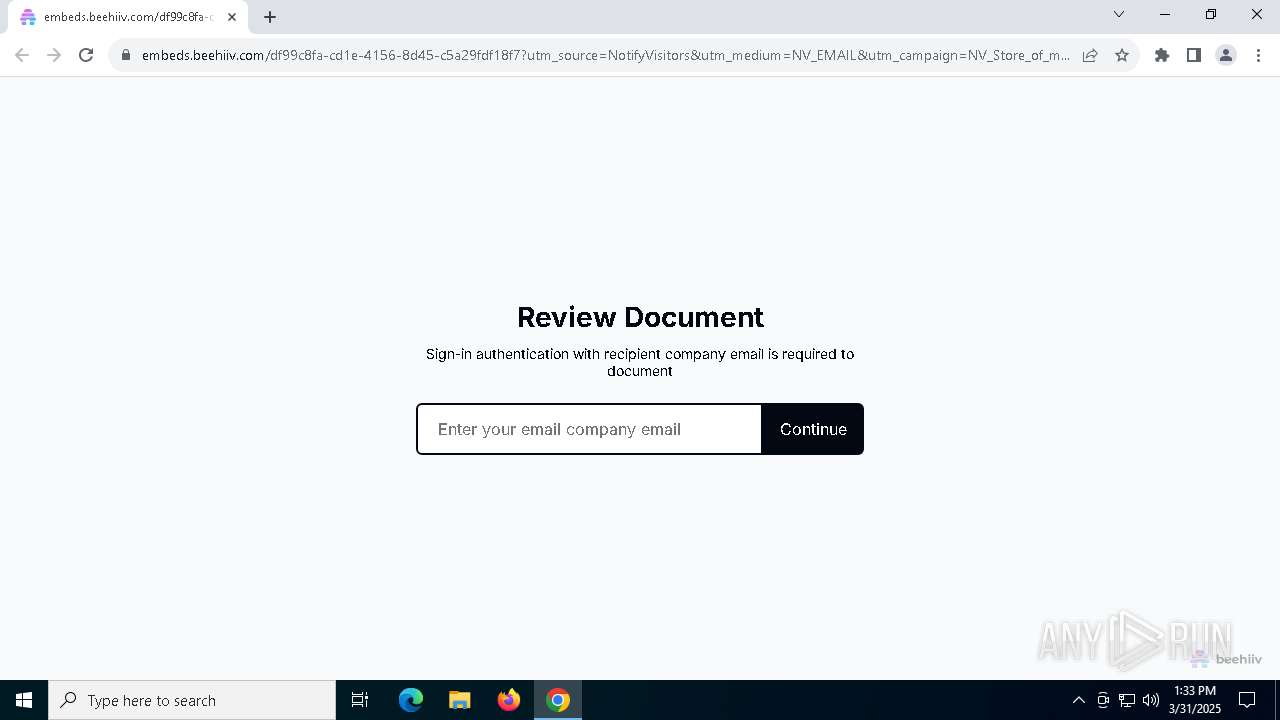
Task: Click the network tray icon
Action: click(1127, 700)
